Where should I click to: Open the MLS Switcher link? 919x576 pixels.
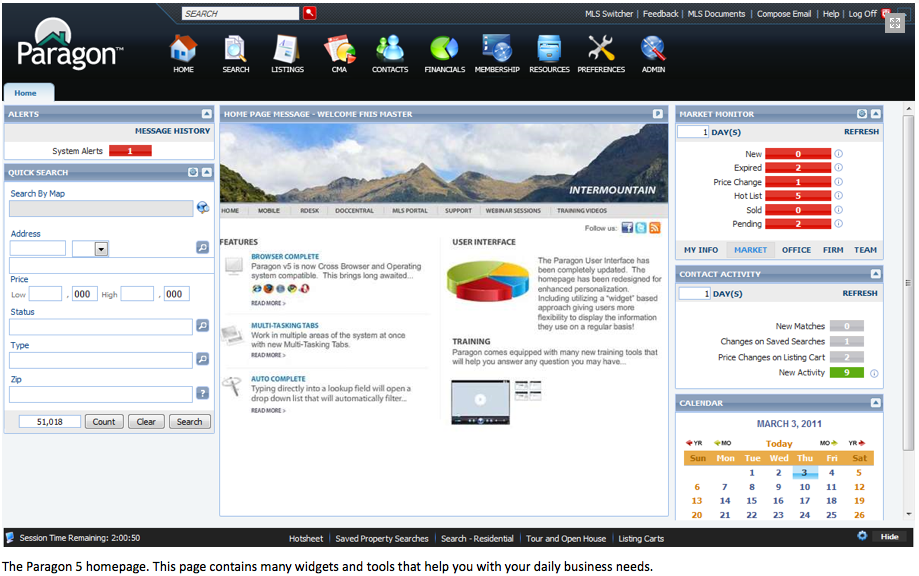(609, 13)
